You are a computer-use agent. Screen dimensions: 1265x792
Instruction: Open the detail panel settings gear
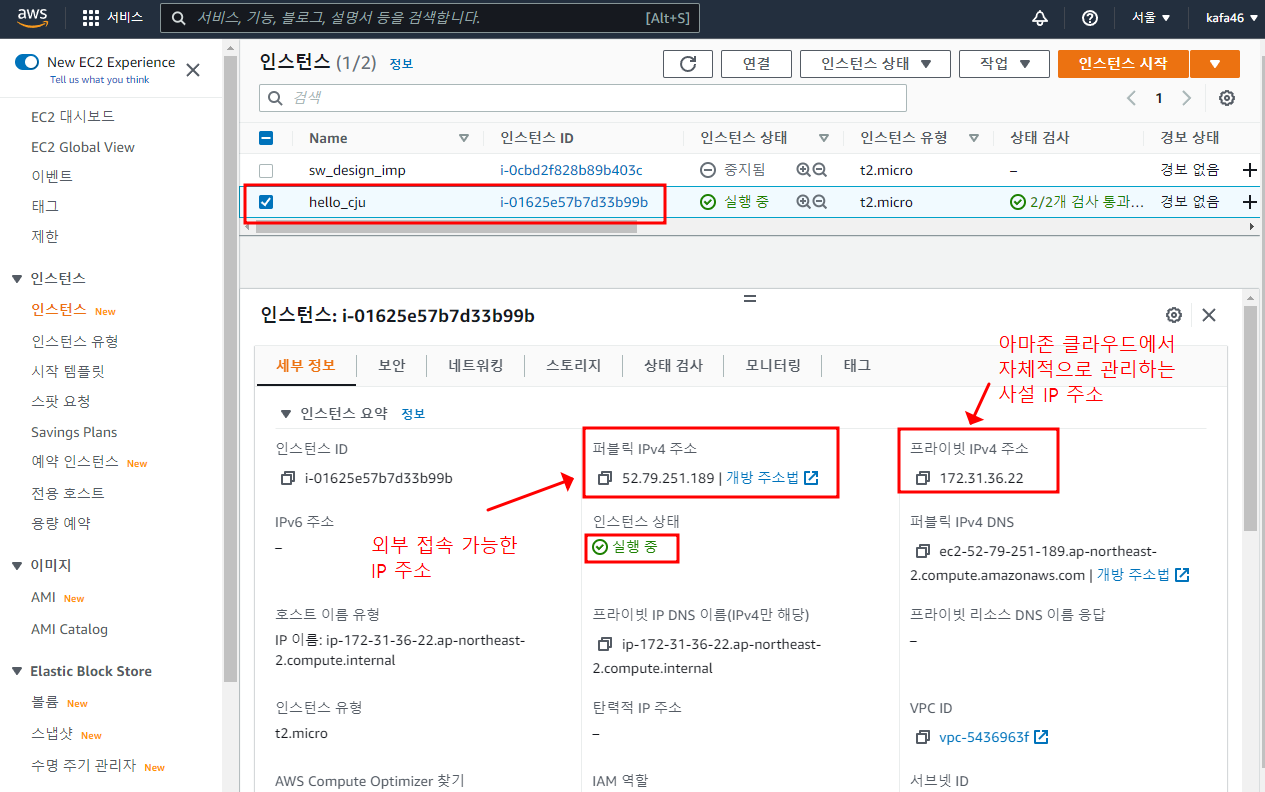(x=1174, y=315)
